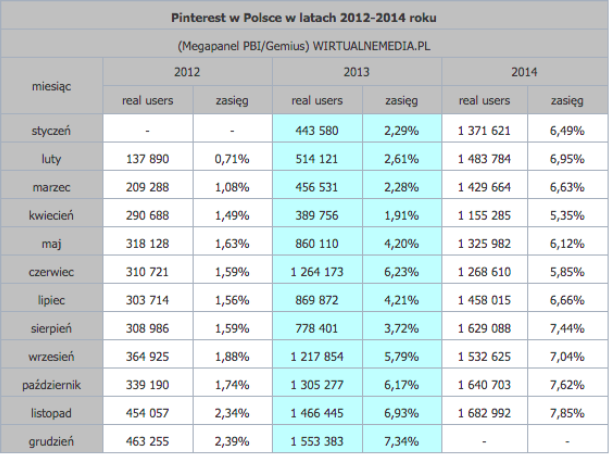
Task: Click the 1 629 088 cell for sierpień 2014
Action: tap(484, 327)
